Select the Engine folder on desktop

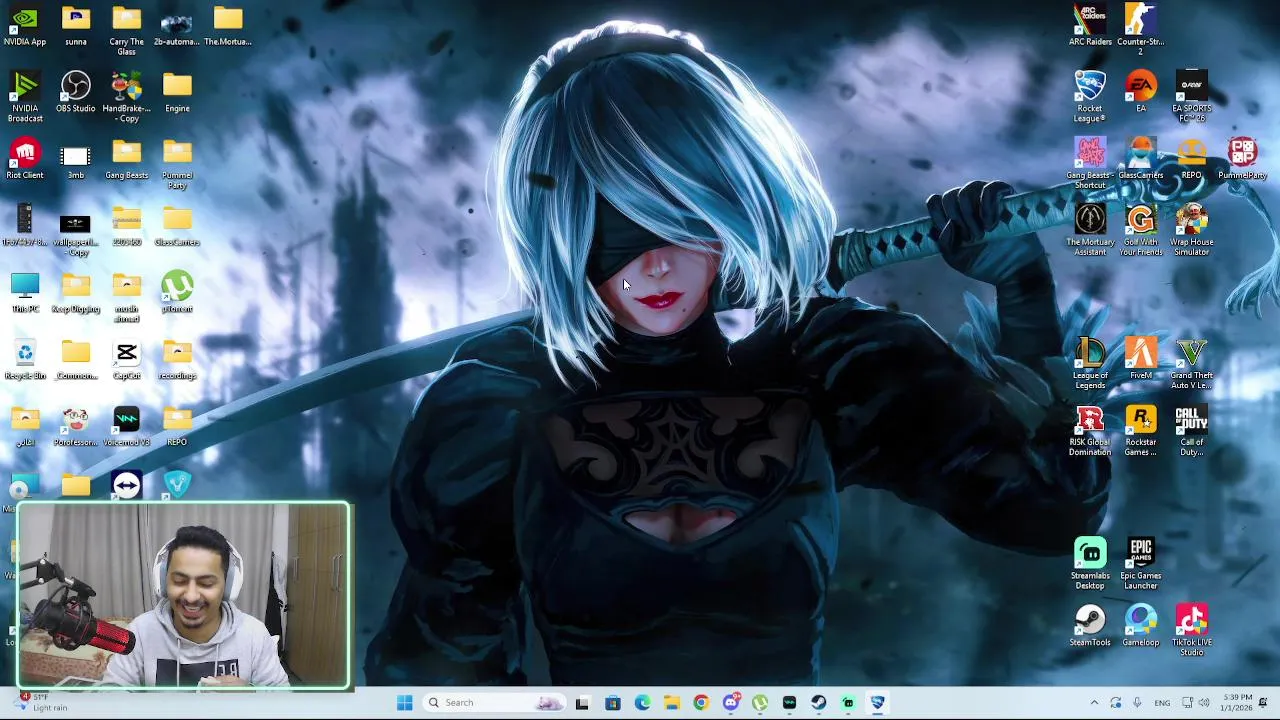coord(177,93)
